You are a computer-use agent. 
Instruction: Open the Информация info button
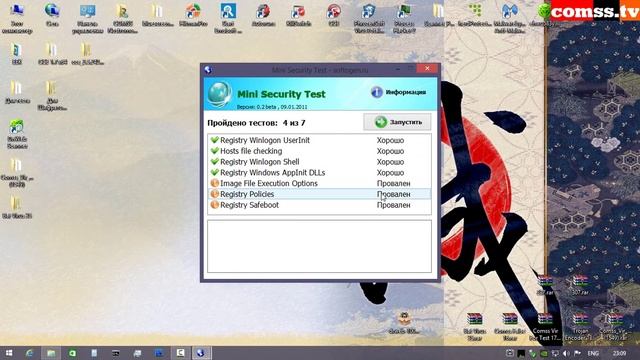(x=398, y=92)
